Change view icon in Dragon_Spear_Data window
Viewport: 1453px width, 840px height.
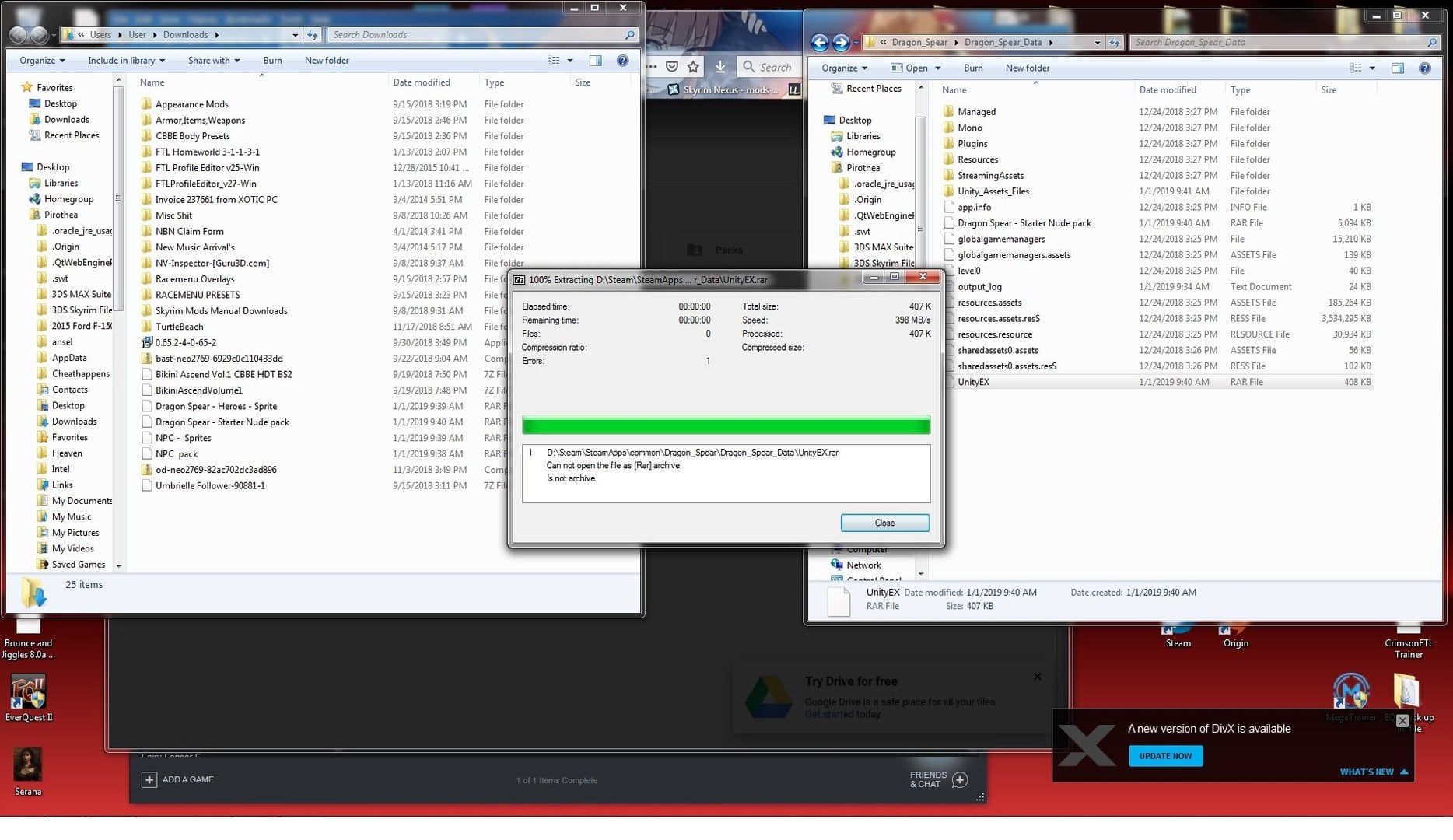point(1356,68)
